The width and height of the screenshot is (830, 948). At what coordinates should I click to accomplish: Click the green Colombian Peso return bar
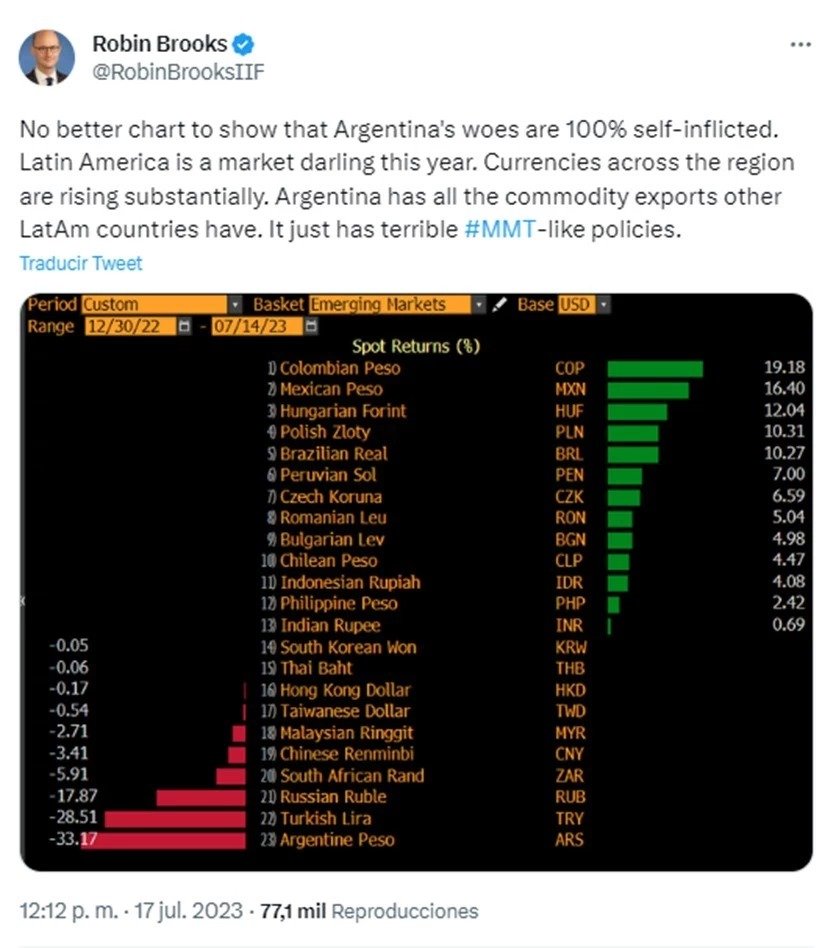[655, 369]
